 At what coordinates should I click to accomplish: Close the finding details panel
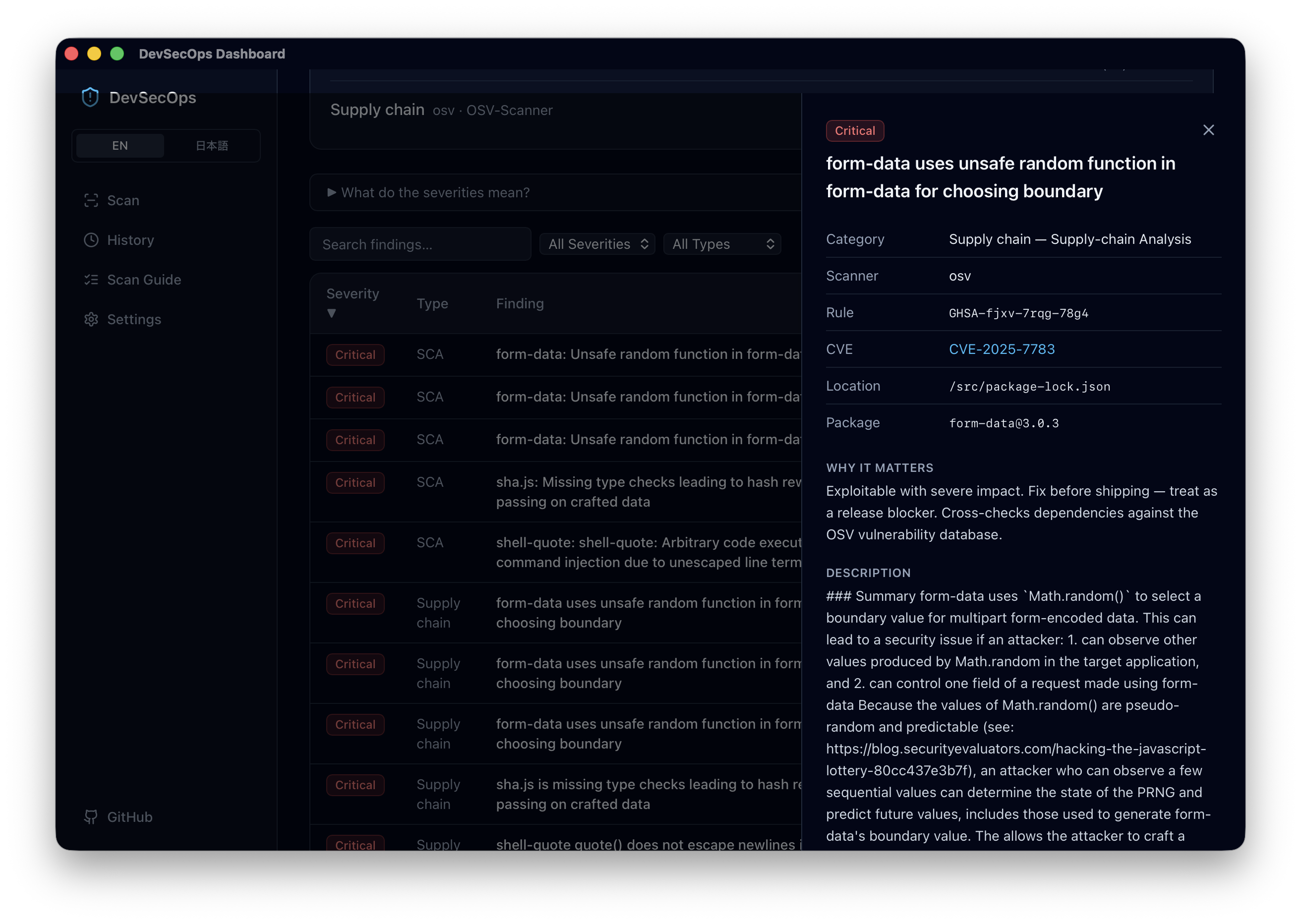[1209, 130]
